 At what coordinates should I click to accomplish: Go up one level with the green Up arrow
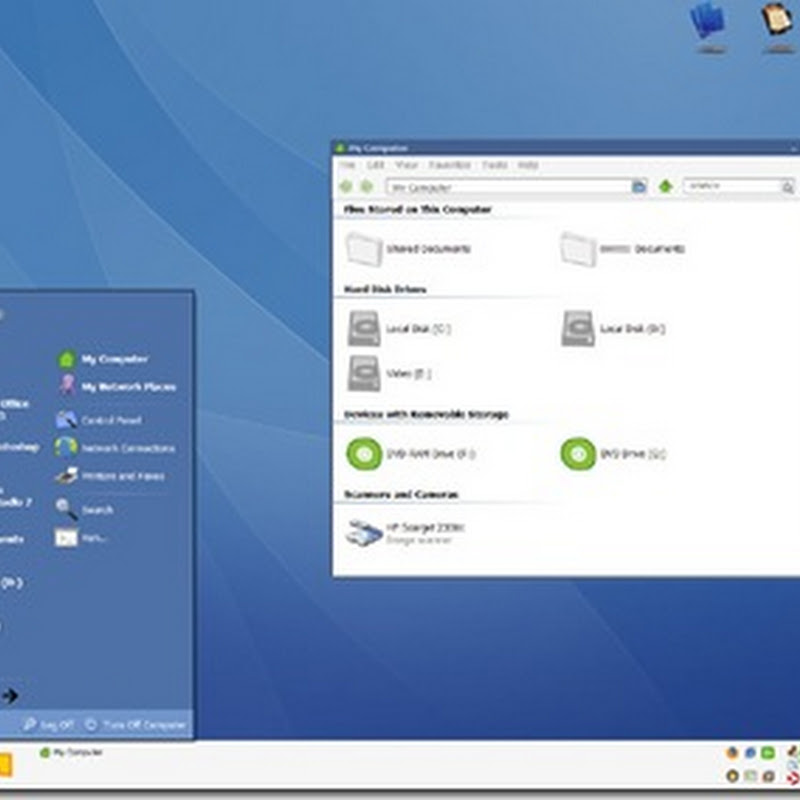665,187
